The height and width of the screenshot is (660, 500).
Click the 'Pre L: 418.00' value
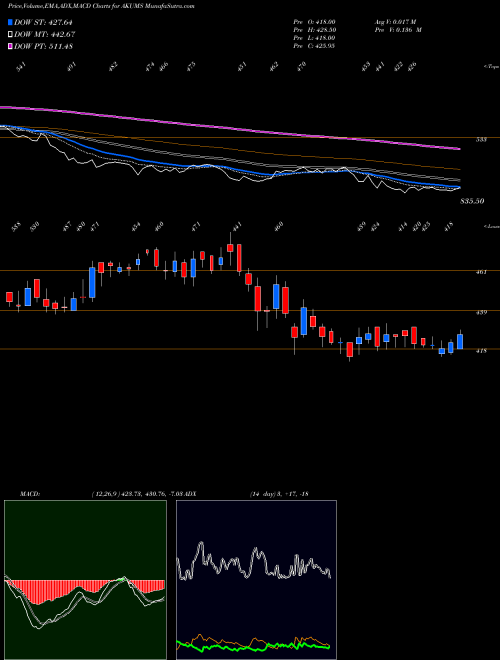314,38
